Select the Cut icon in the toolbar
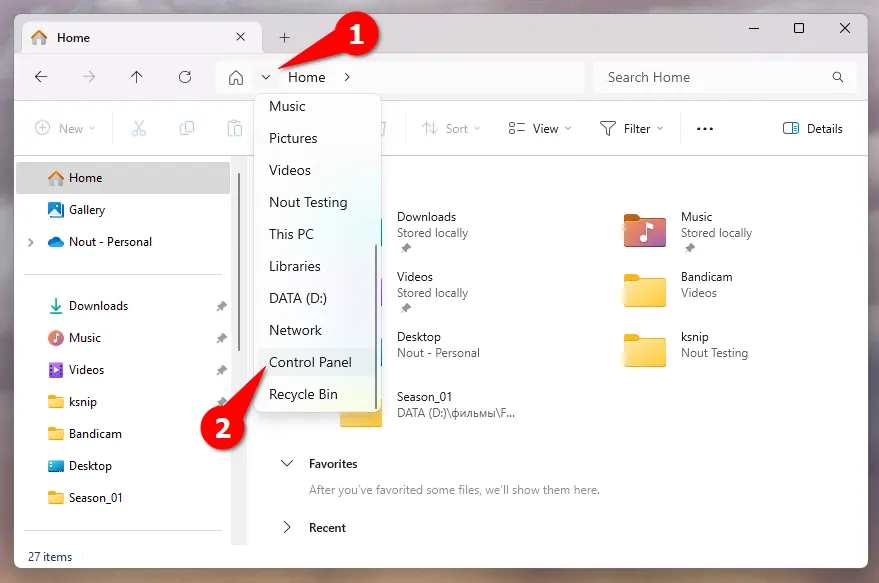The width and height of the screenshot is (879, 583). 139,128
